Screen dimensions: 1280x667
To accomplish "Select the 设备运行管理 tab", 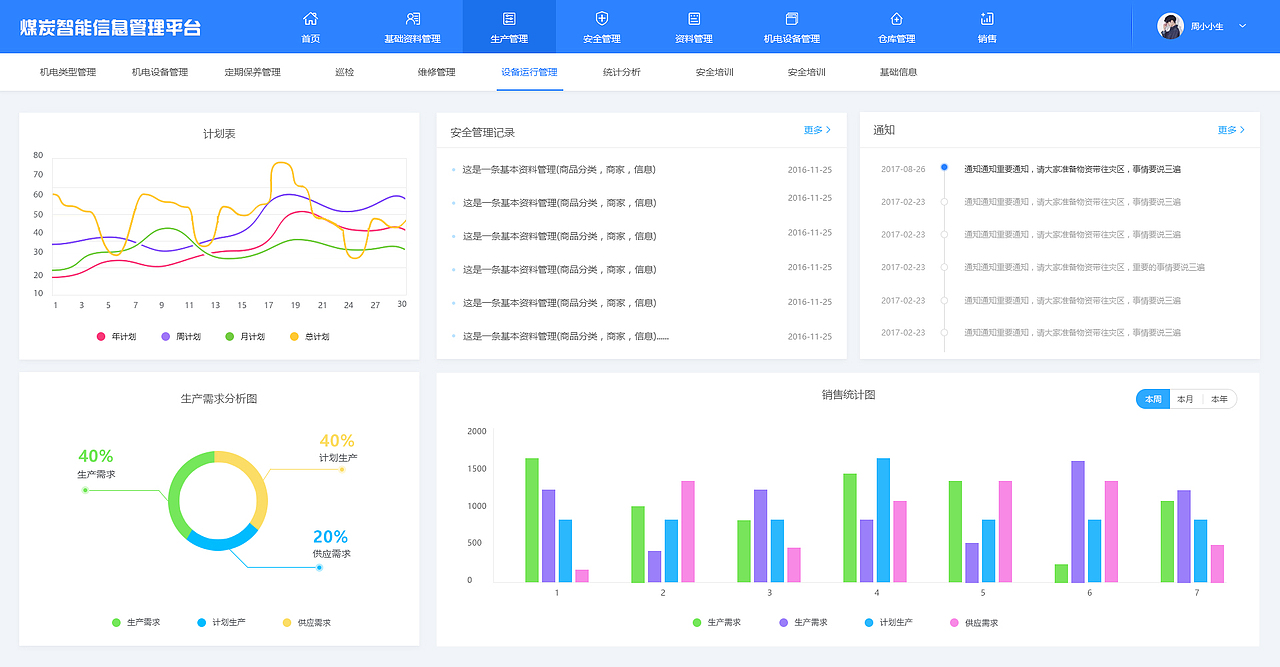I will click(x=529, y=72).
